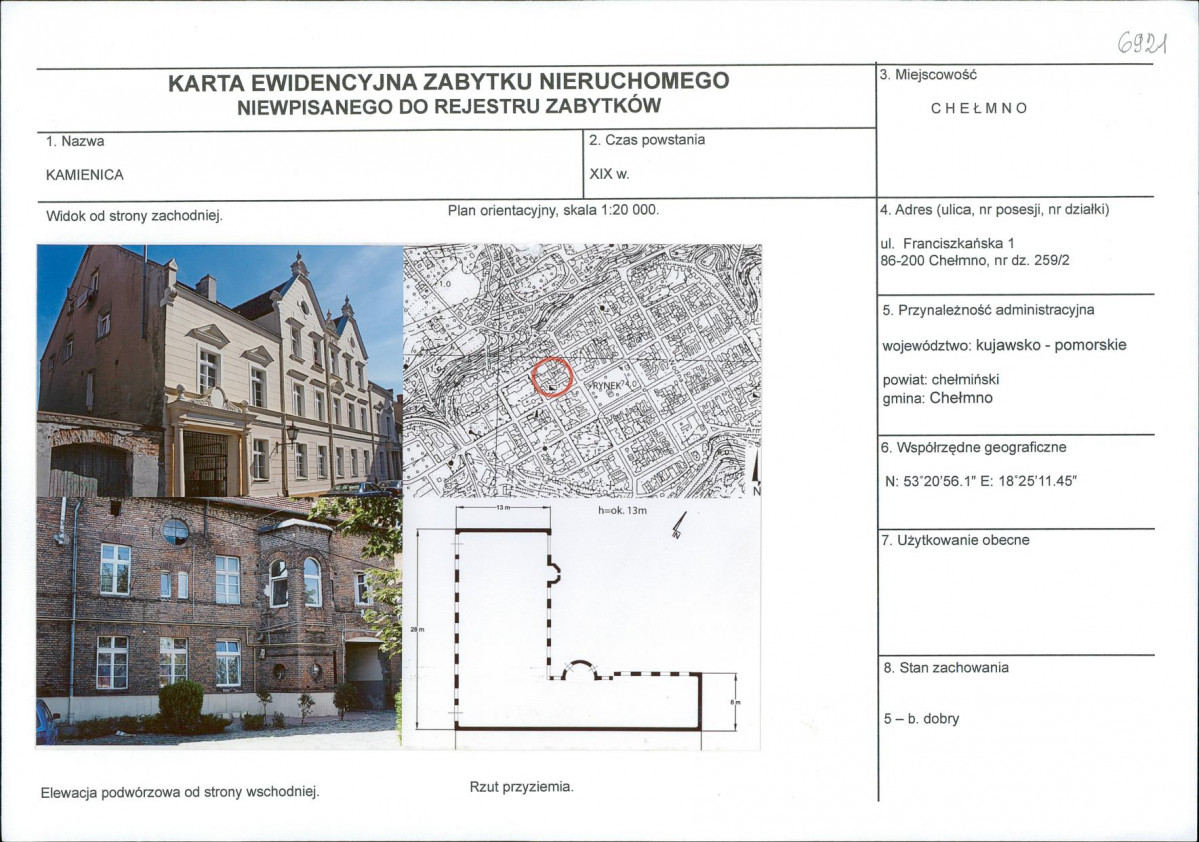
Task: Click the XIX w. creation date value
Action: (x=609, y=174)
